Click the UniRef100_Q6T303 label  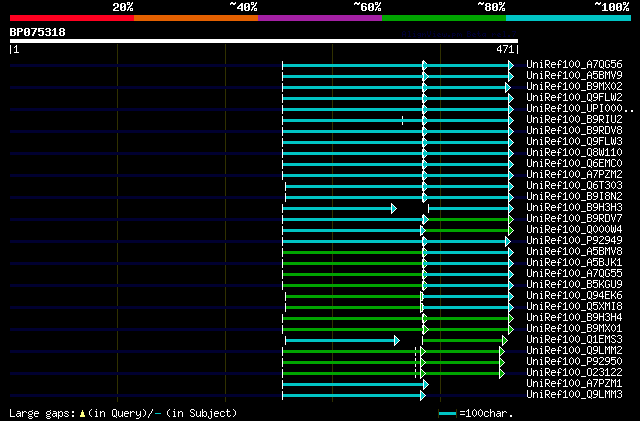tap(574, 186)
